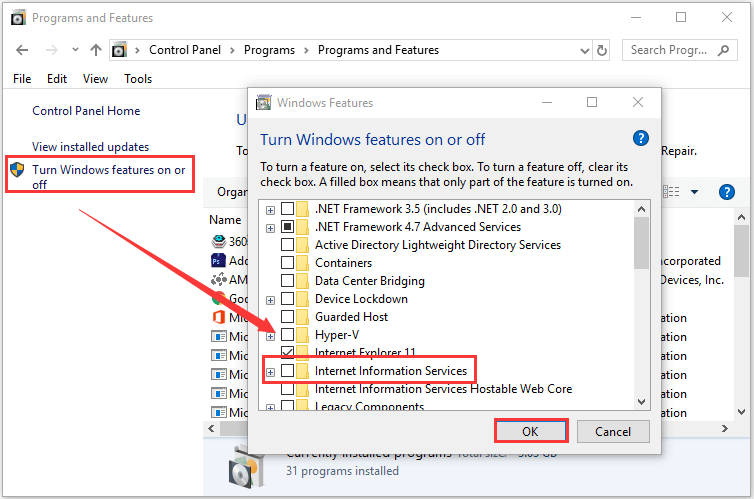Screen dimensions: 754x499
Task: Click the Guarded Host folder icon
Action: [302, 317]
